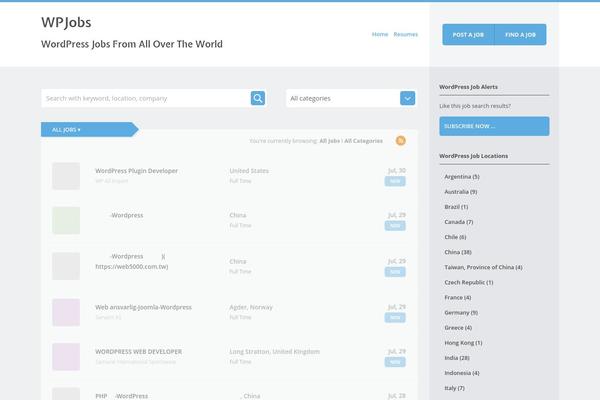Click the WordPress Job Alerts heading
The image size is (600, 400).
tap(468, 87)
